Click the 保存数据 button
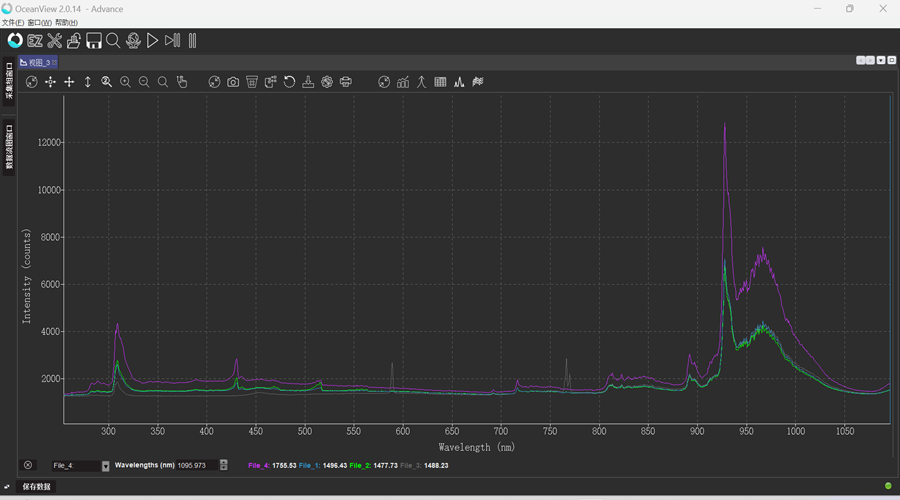Viewport: 900px width, 500px height. pos(37,487)
